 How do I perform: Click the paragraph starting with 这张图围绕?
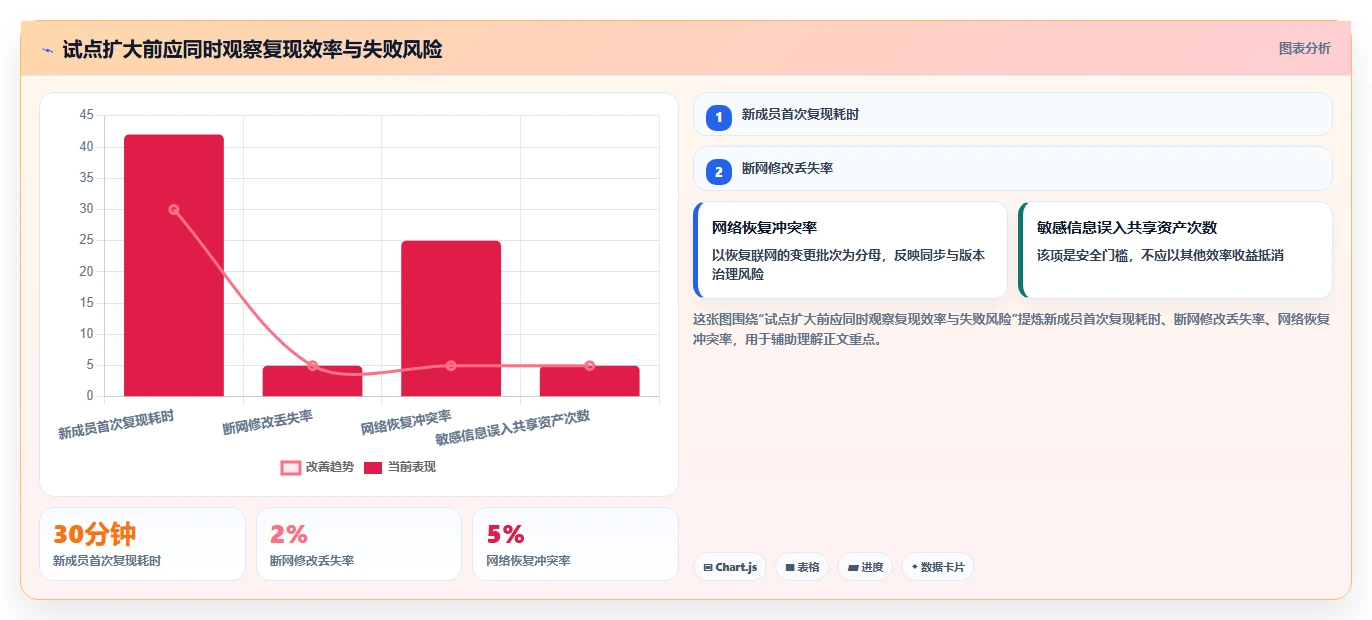pos(1011,329)
